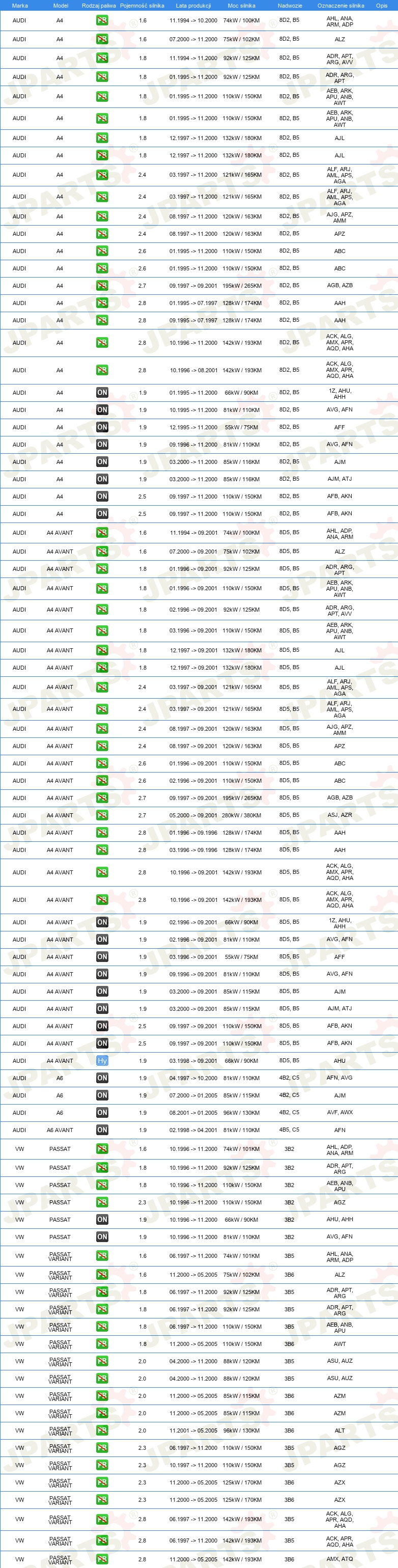This screenshot has width=398, height=1568.
Task: Click the Nadwozie column header
Action: tap(290, 6)
